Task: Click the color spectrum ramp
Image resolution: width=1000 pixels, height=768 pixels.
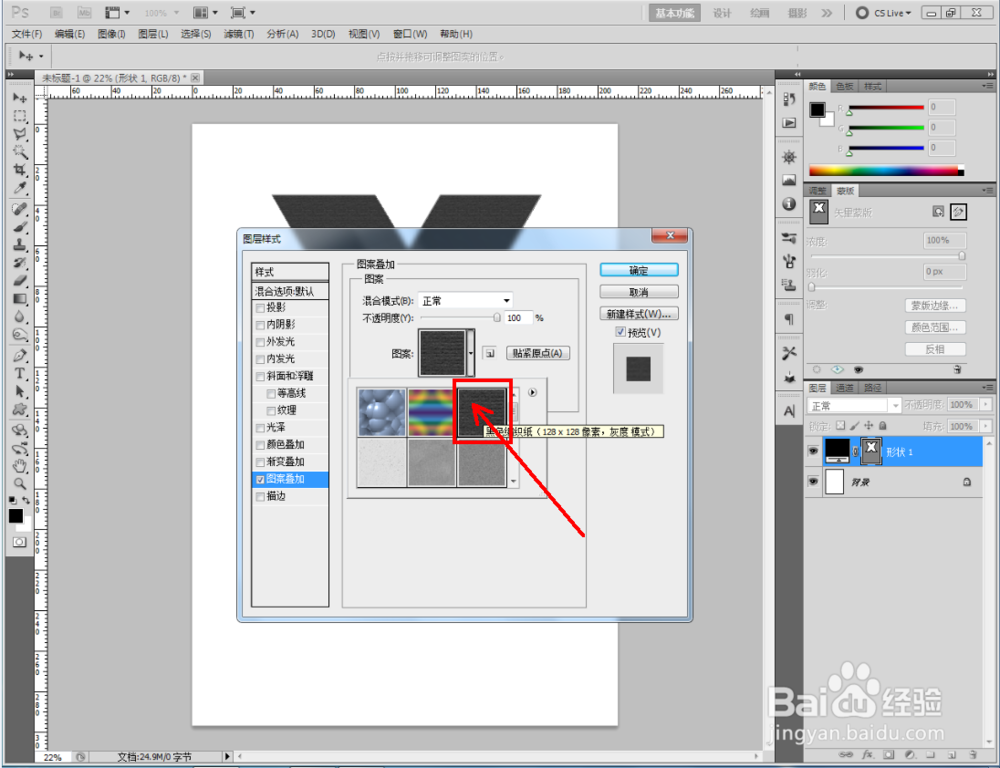Action: (886, 170)
